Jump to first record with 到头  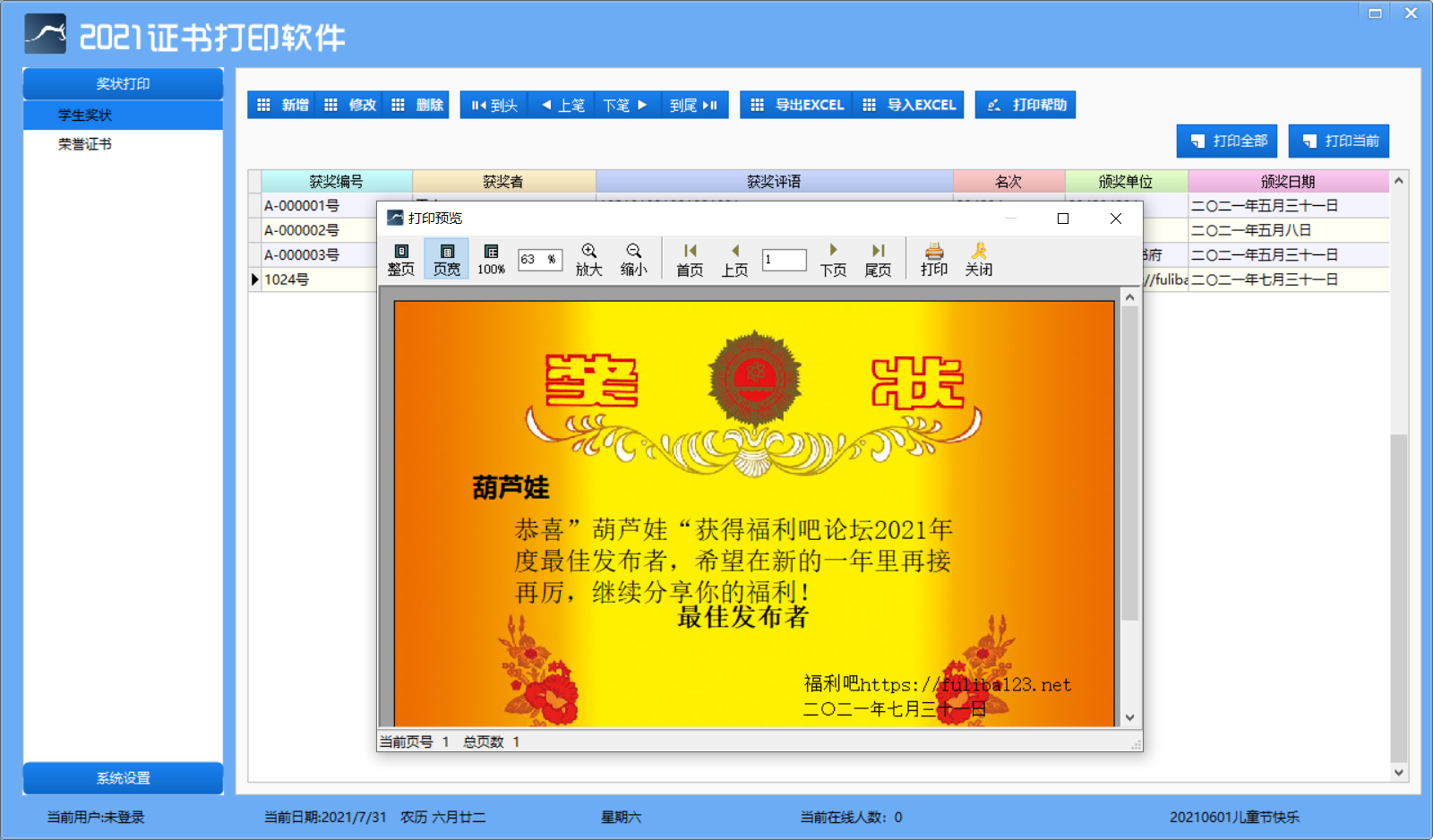pyautogui.click(x=494, y=105)
